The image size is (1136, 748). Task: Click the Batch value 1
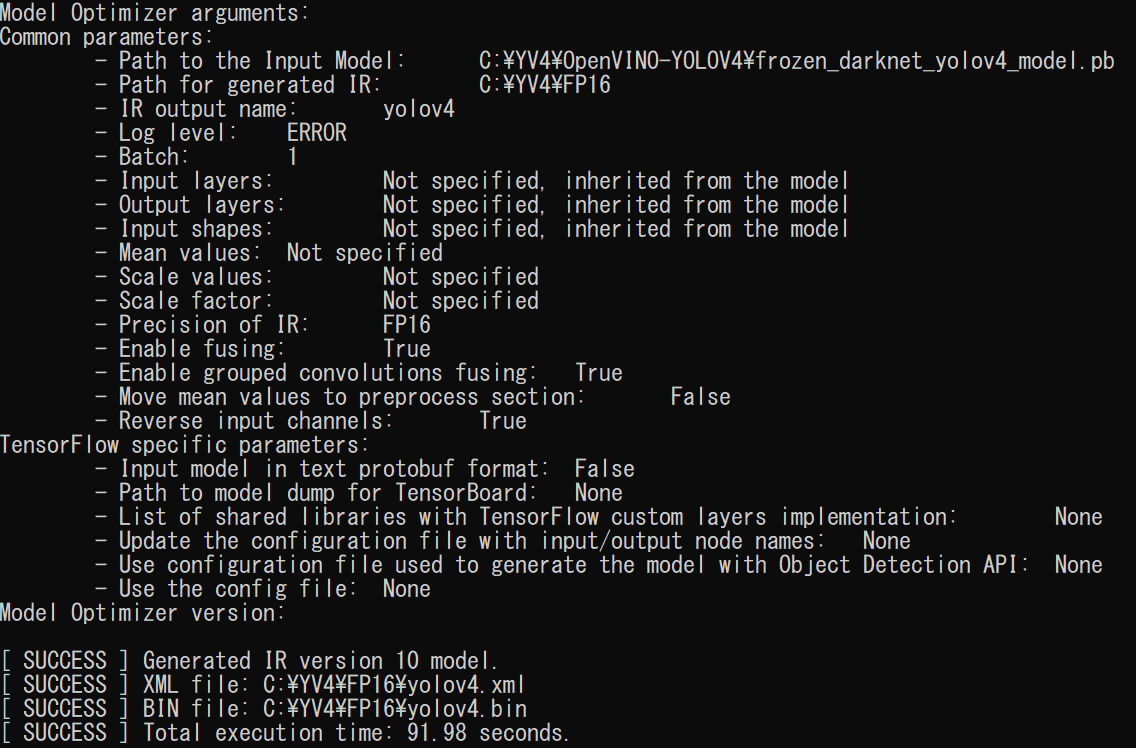(x=292, y=157)
